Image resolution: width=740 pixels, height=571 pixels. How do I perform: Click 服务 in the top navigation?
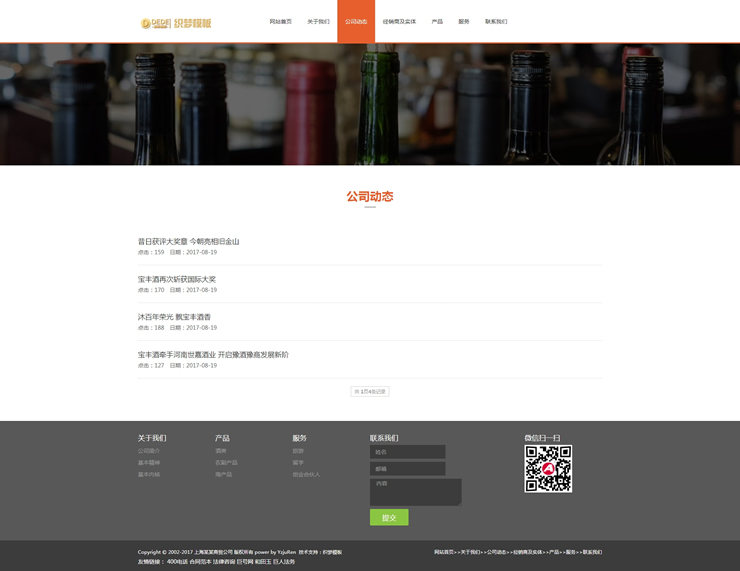[x=464, y=22]
